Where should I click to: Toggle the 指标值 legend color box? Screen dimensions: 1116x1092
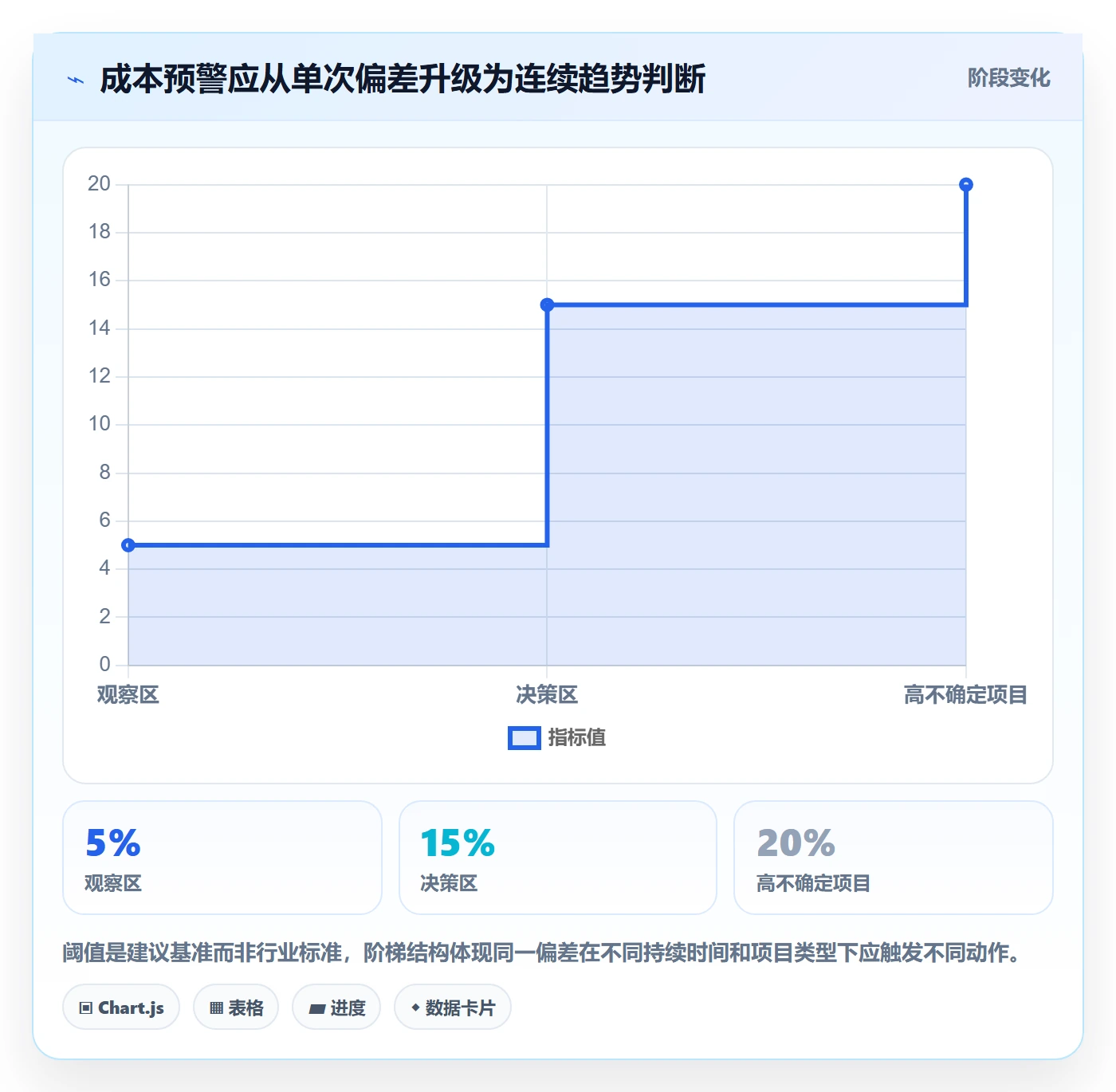[x=525, y=738]
